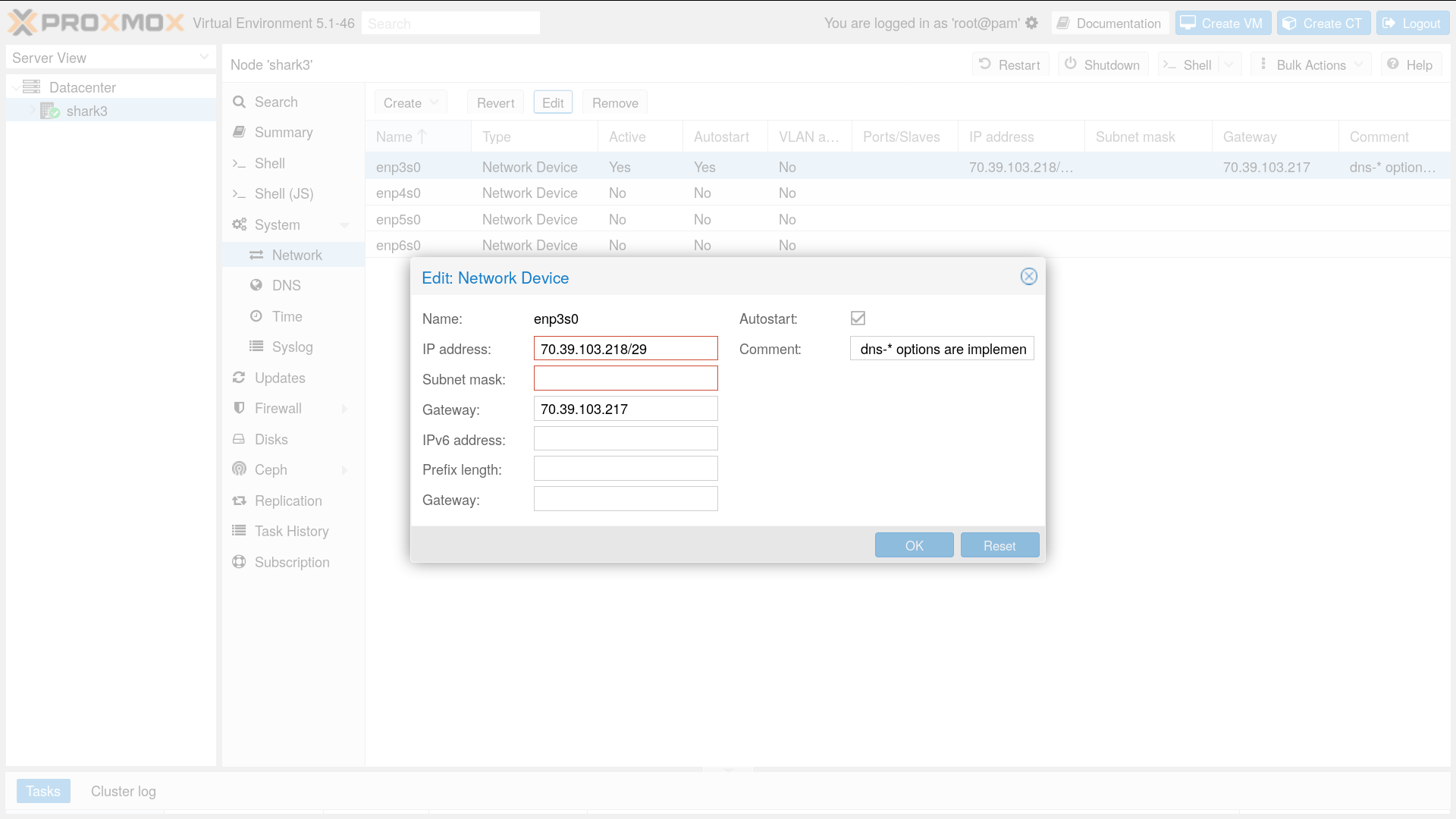This screenshot has height=819, width=1456.
Task: Click the Subnet mask input field
Action: point(625,379)
